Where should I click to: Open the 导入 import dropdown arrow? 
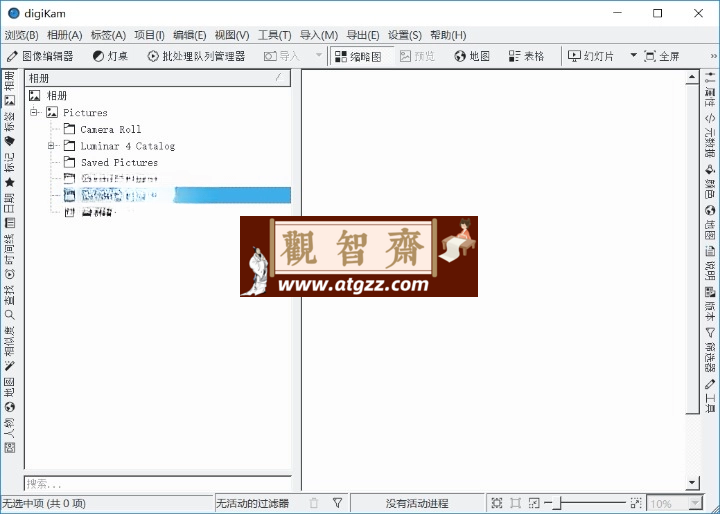[319, 56]
